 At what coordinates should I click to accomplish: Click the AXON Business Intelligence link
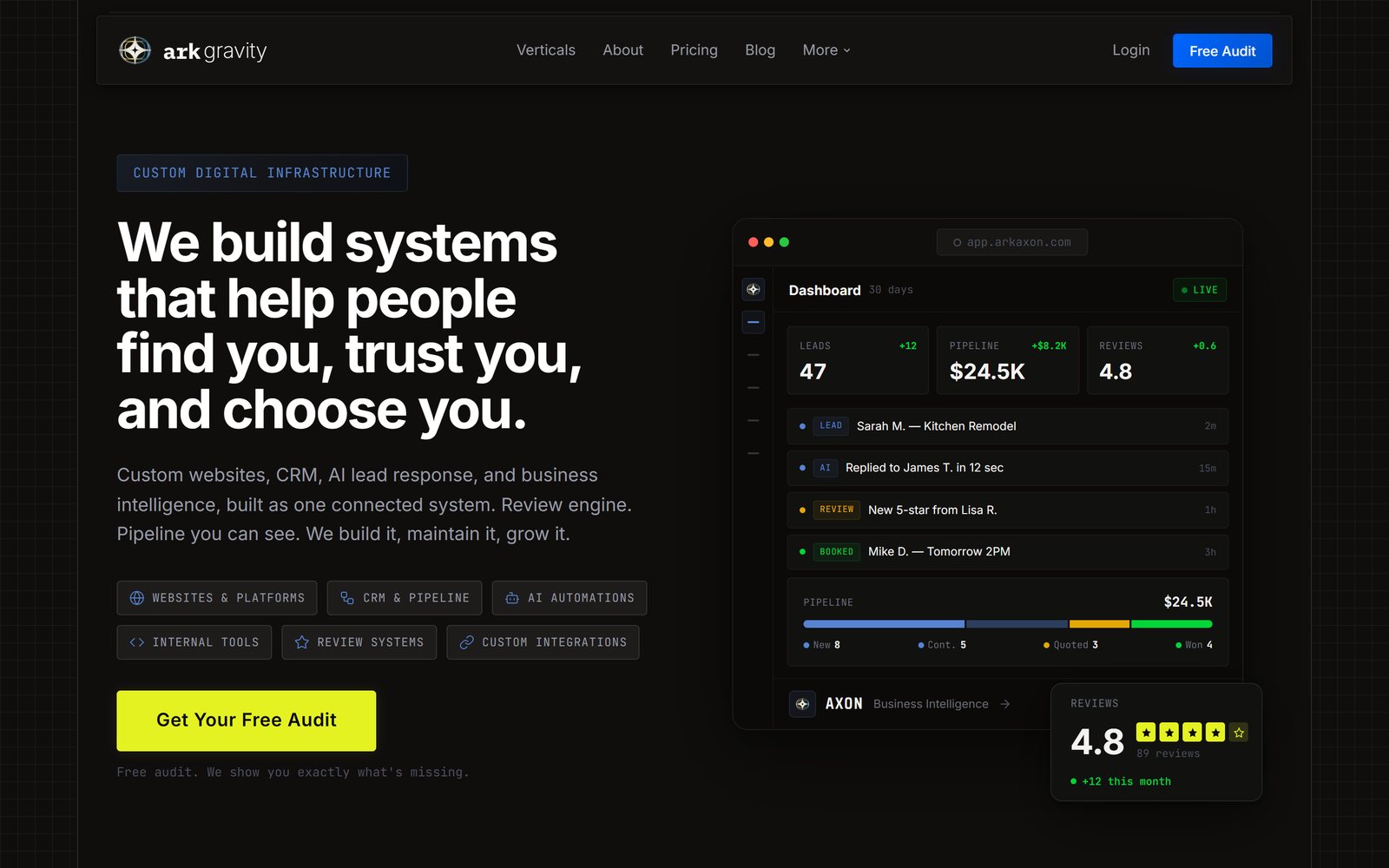click(x=900, y=704)
